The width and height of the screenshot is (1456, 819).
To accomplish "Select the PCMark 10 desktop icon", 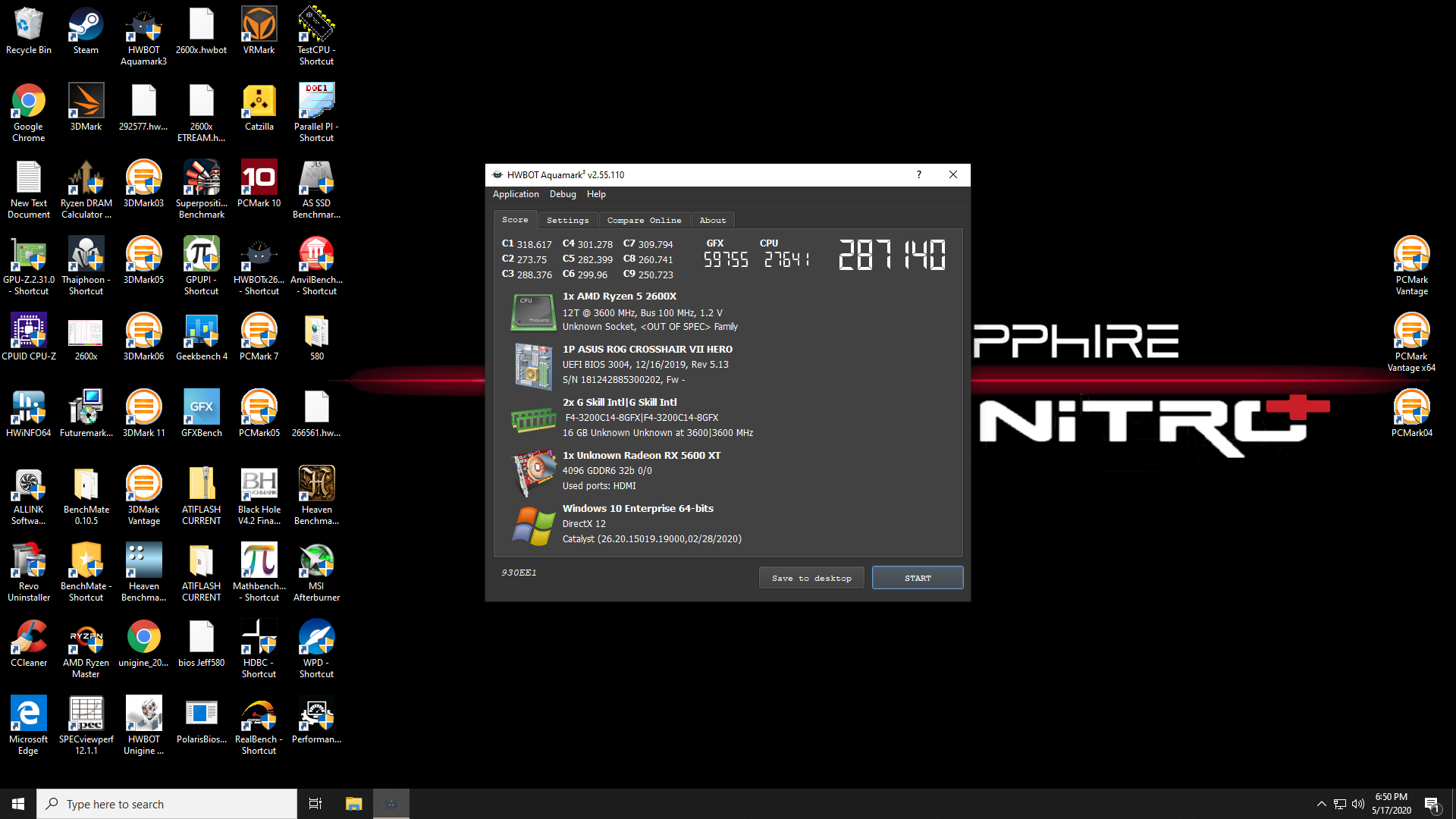I will pos(259,184).
